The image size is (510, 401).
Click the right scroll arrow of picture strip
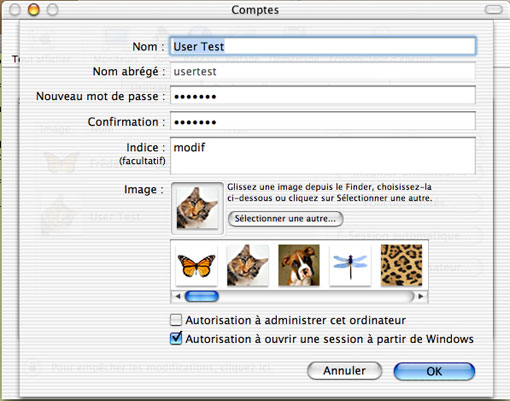click(421, 296)
